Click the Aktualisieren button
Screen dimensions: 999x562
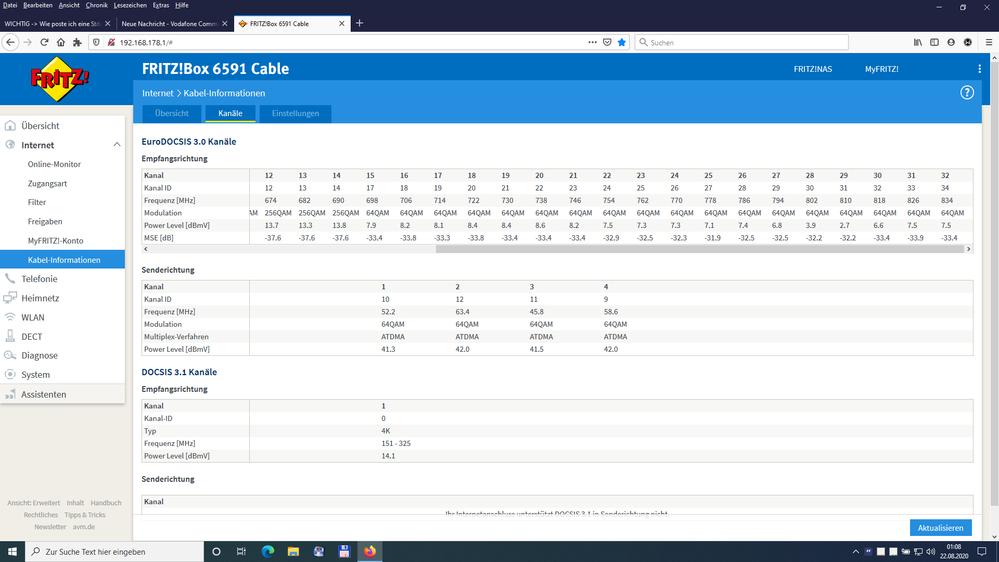[x=940, y=528]
